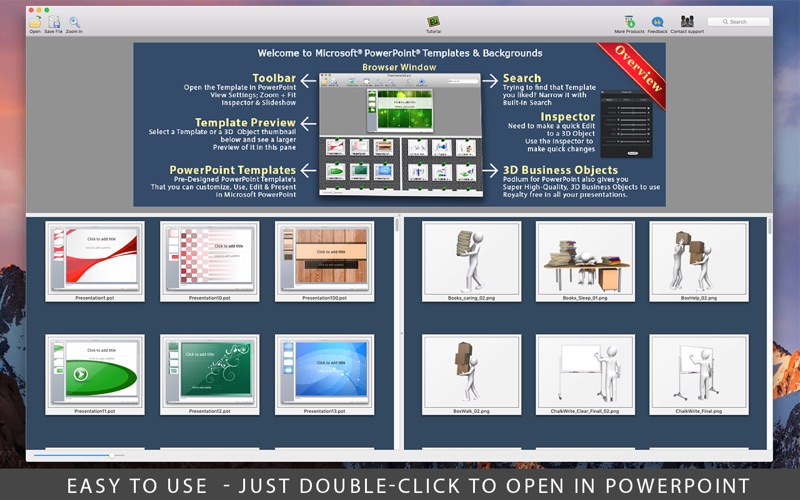This screenshot has width=800, height=500.
Task: Open the More Products icon
Action: 630,22
